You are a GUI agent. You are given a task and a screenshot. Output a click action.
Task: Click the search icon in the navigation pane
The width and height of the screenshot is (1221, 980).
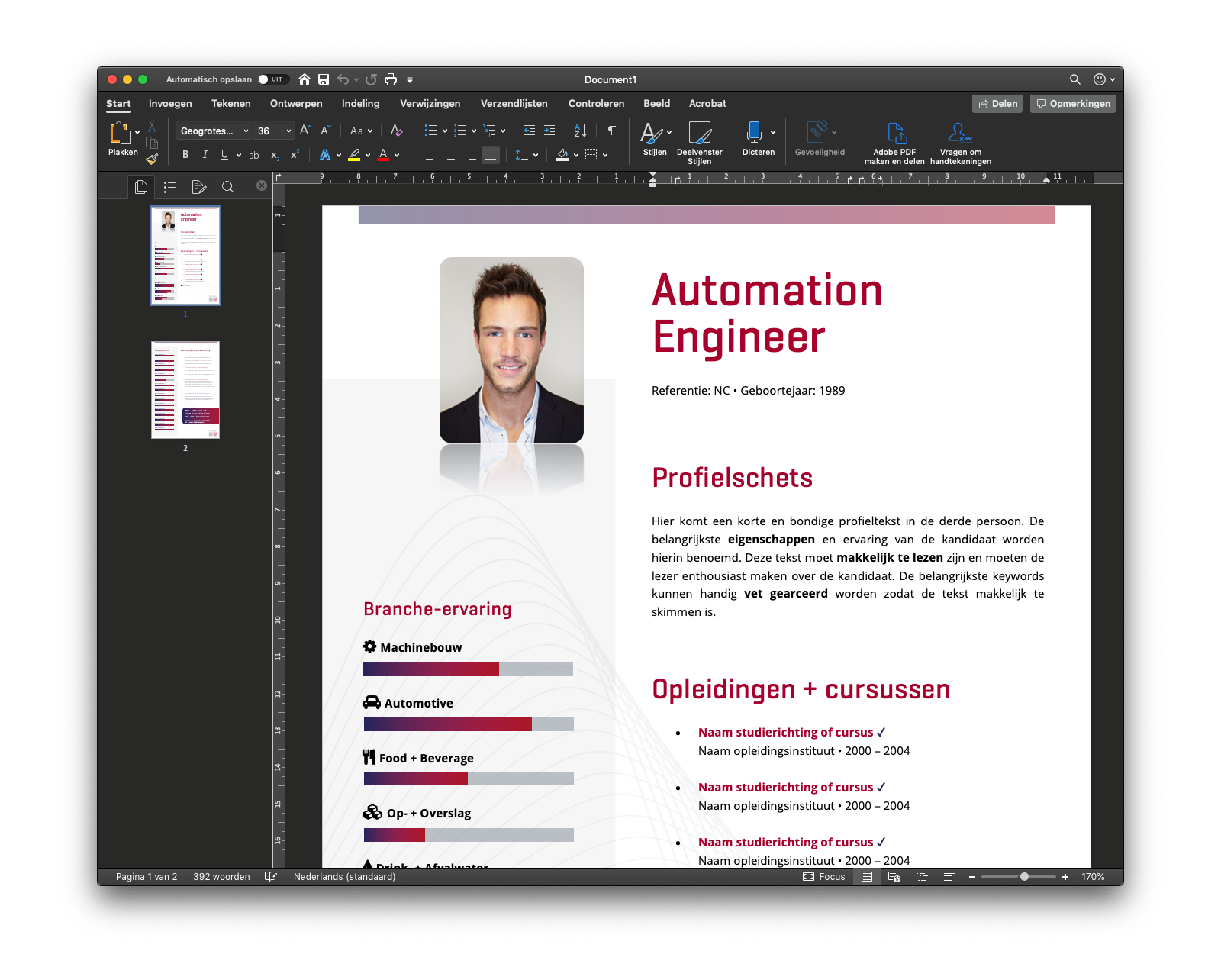[x=227, y=187]
